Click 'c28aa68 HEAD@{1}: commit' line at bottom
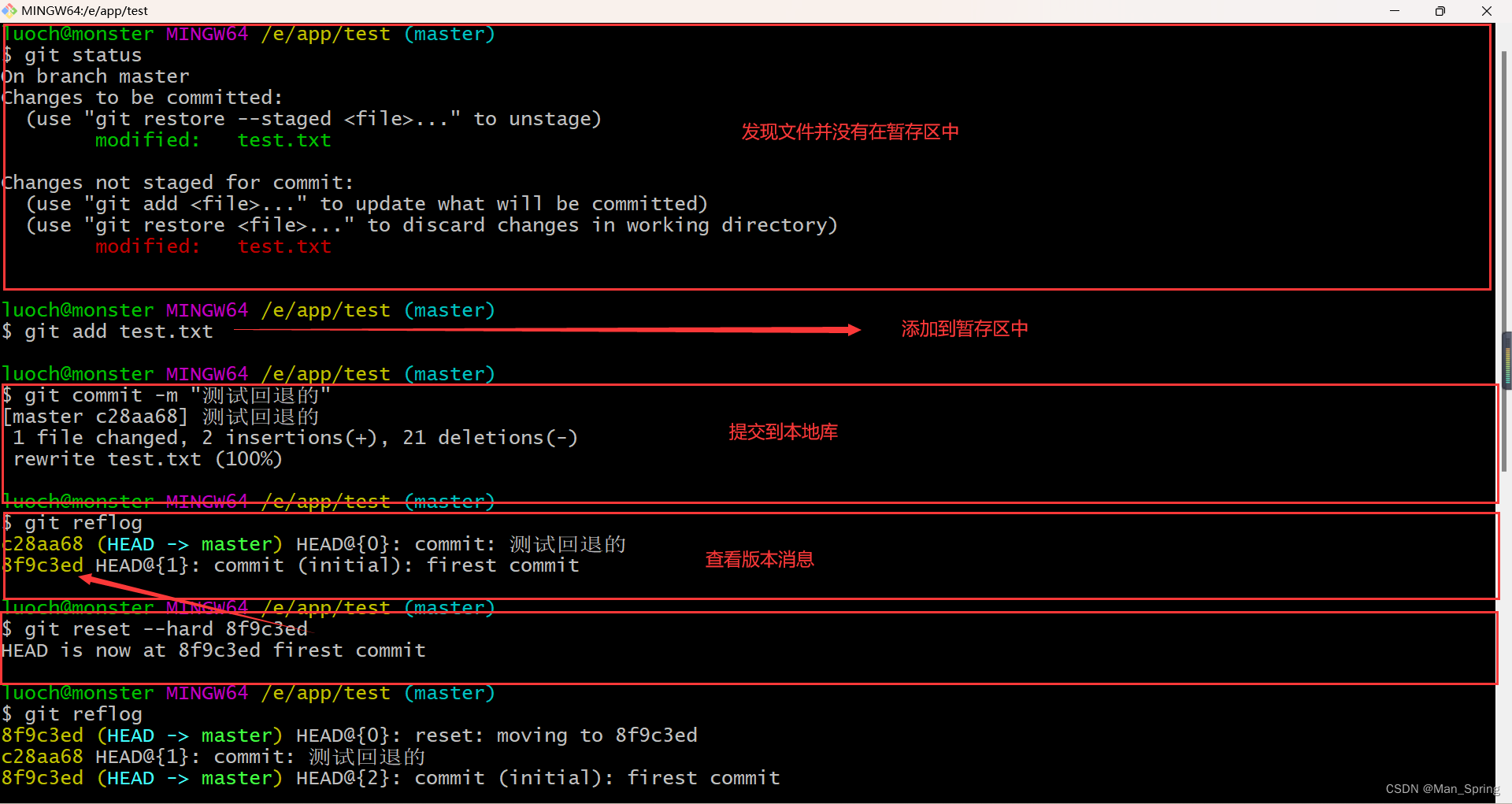 213,757
